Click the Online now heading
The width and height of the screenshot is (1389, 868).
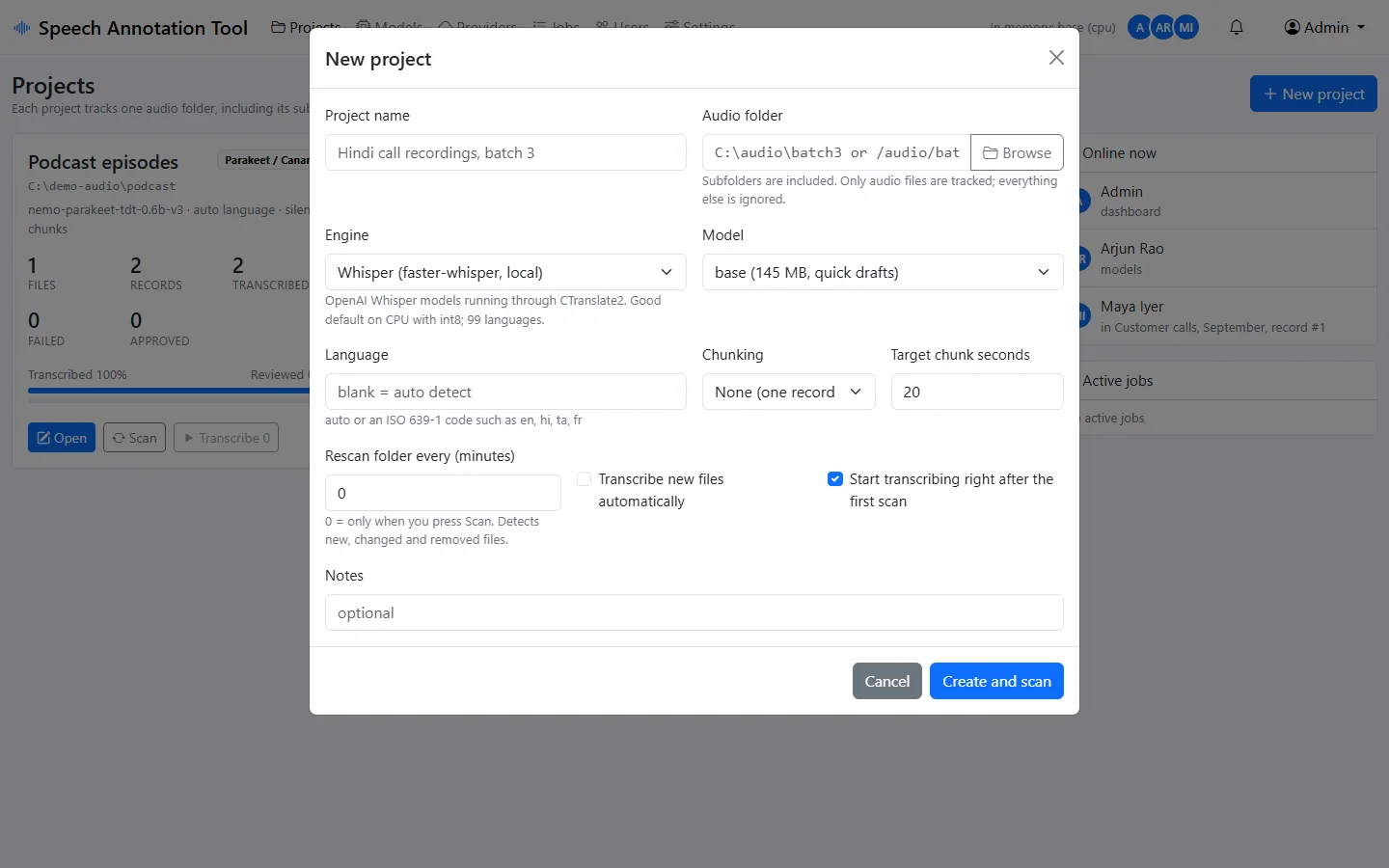coord(1119,153)
